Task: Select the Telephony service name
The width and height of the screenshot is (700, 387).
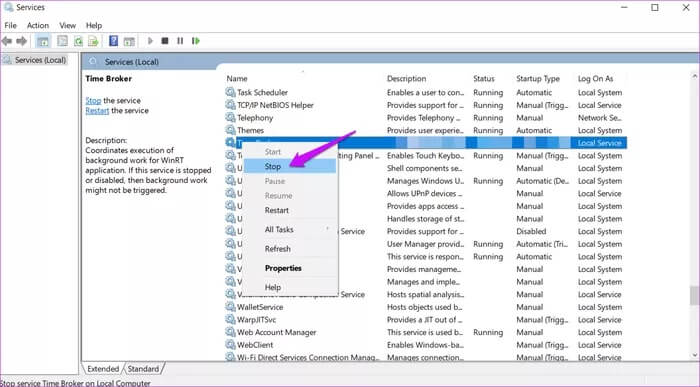Action: click(x=255, y=117)
